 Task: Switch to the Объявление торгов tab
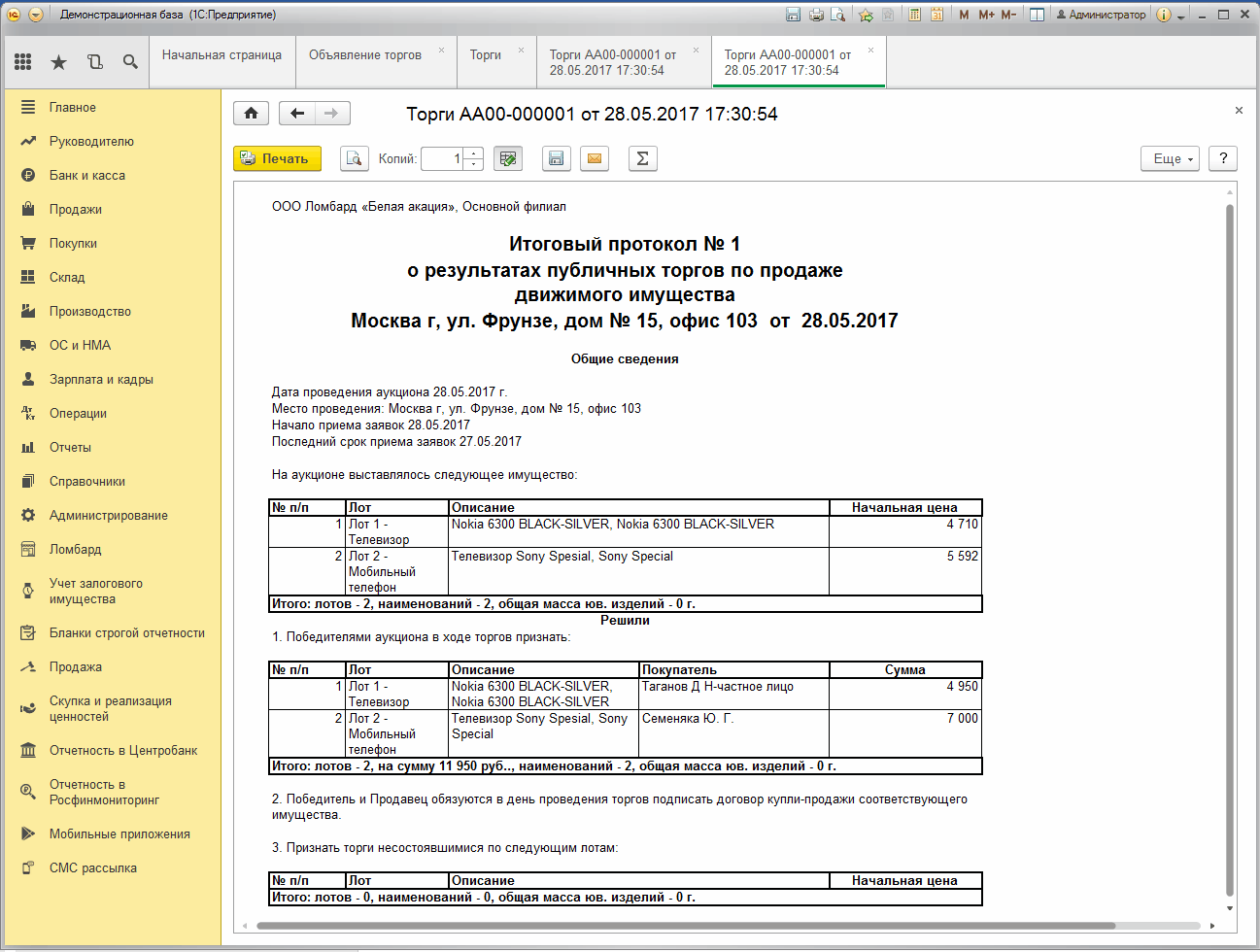(x=365, y=55)
